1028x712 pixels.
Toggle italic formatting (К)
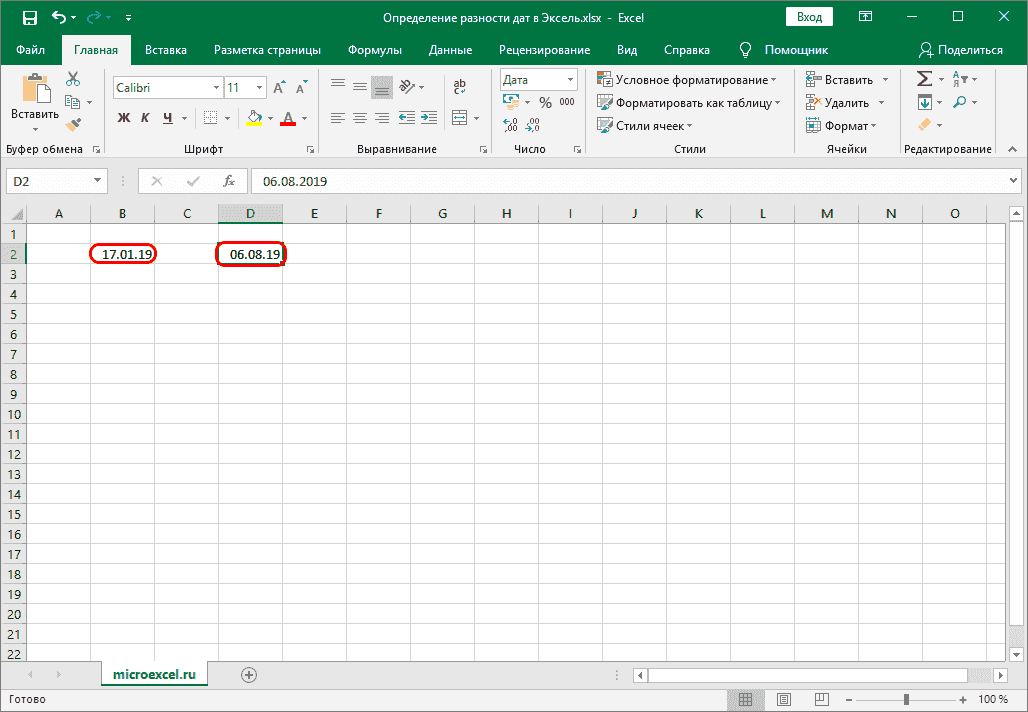[145, 118]
